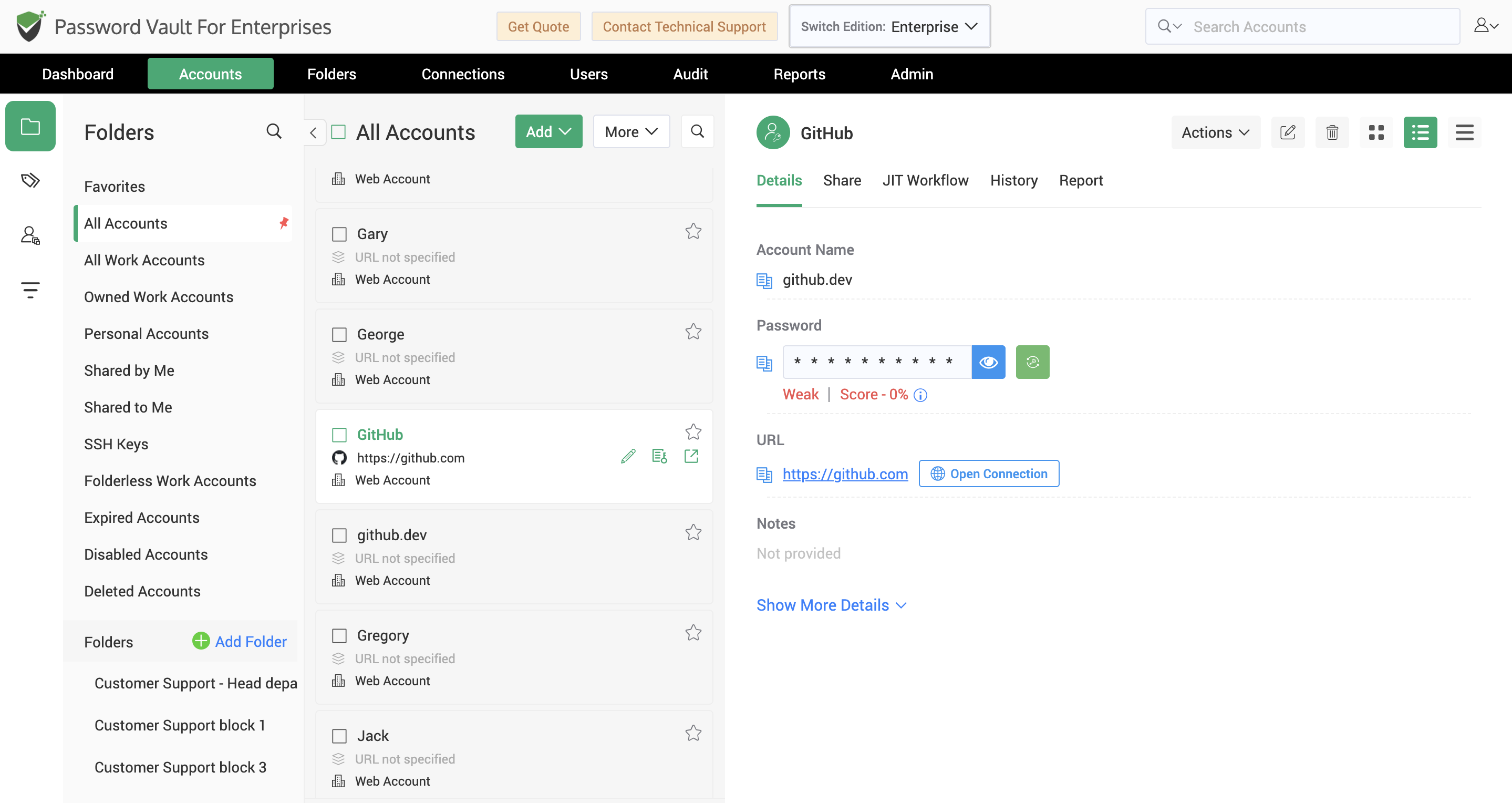Select SSH Keys in folder list
Viewport: 1512px width, 803px height.
[116, 445]
